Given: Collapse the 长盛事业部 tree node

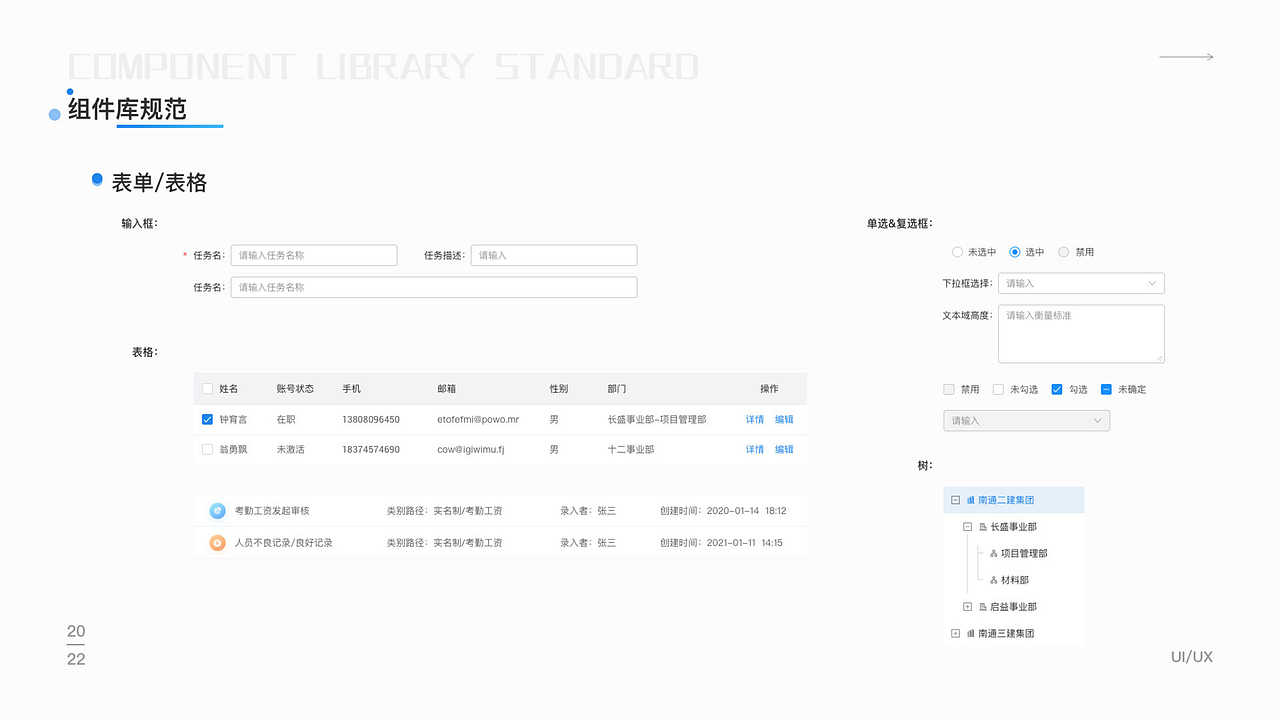Looking at the screenshot, I should pyautogui.click(x=967, y=527).
